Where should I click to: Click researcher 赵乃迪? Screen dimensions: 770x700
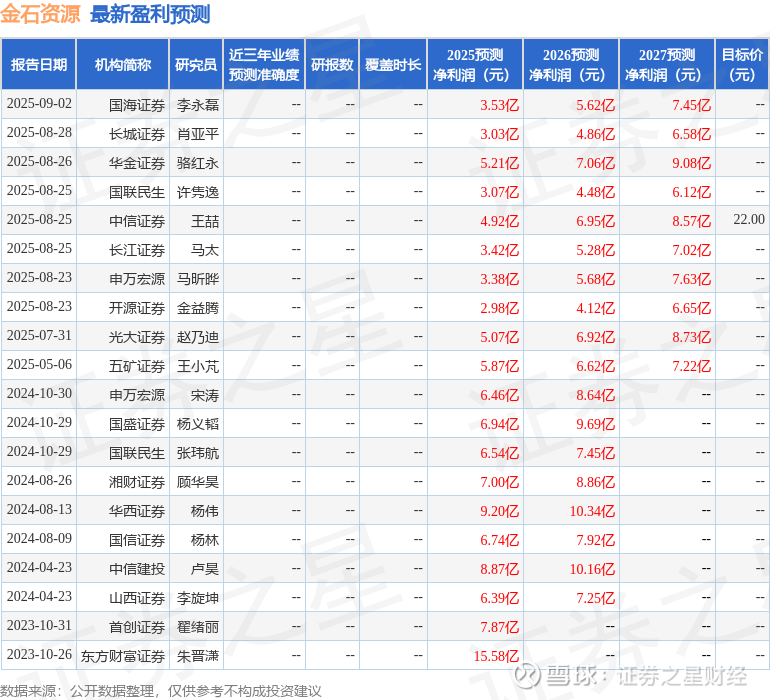198,337
